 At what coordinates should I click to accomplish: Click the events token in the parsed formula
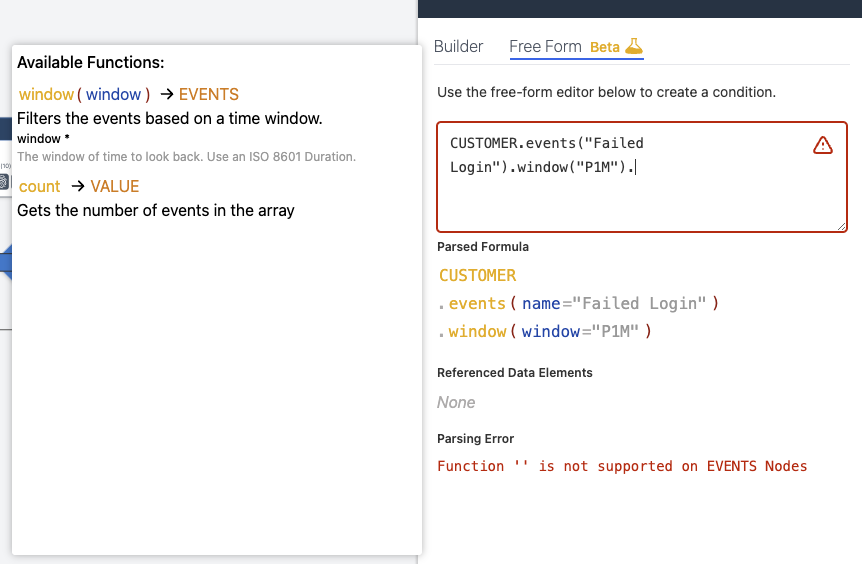pos(477,303)
